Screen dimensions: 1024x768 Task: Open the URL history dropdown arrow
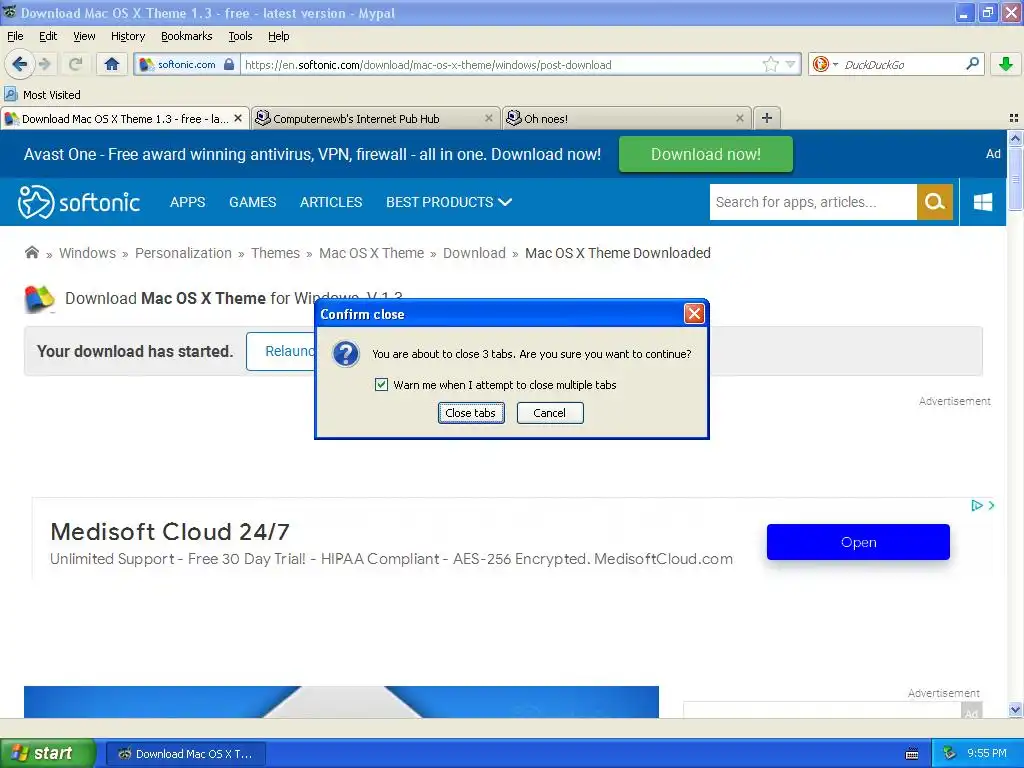click(x=790, y=64)
